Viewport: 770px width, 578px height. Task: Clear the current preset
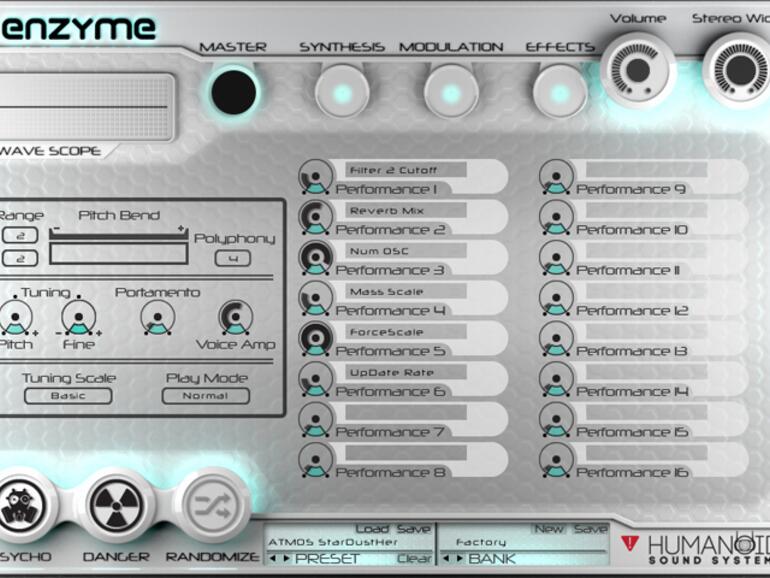coord(414,558)
